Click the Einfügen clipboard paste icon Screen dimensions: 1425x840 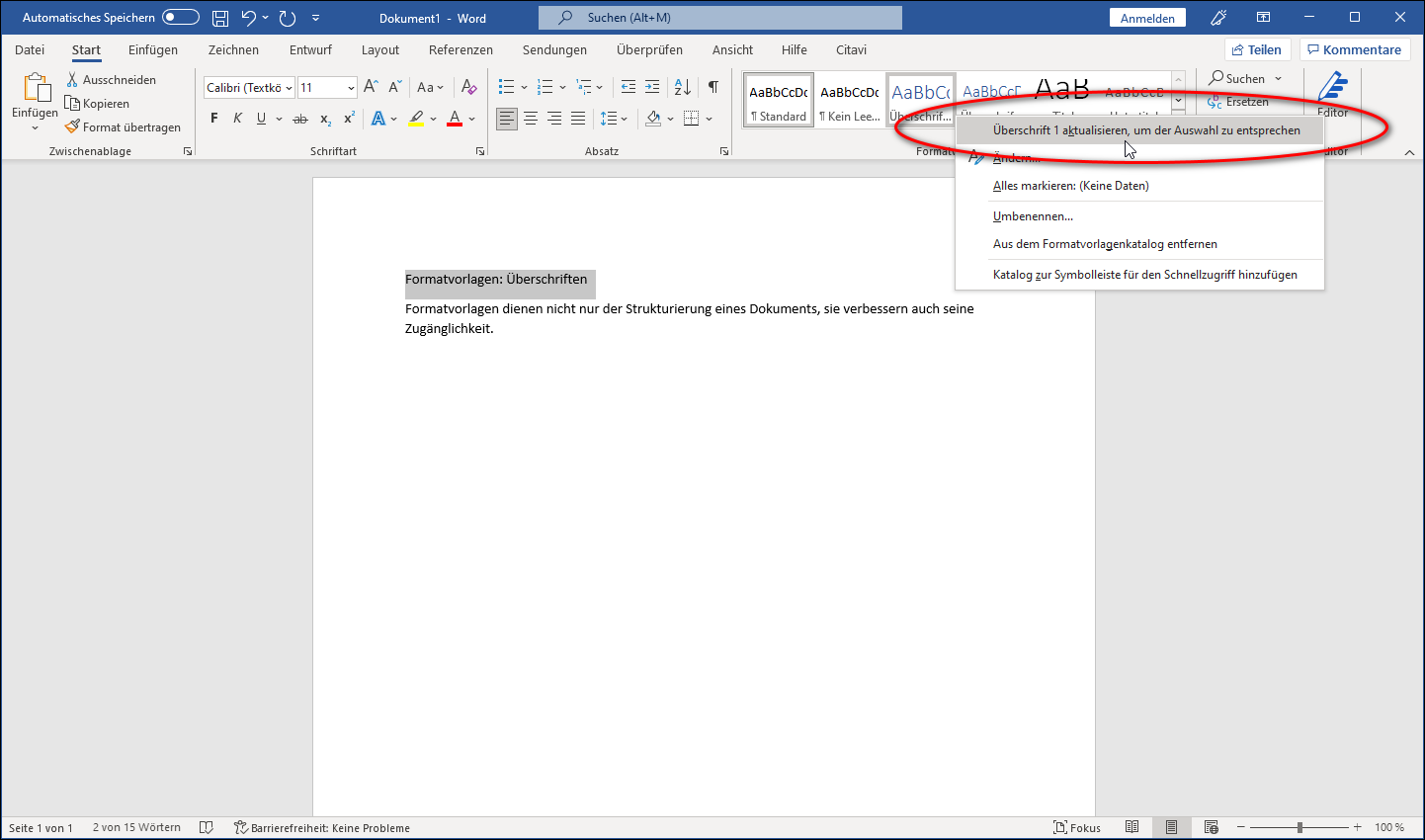[36, 89]
